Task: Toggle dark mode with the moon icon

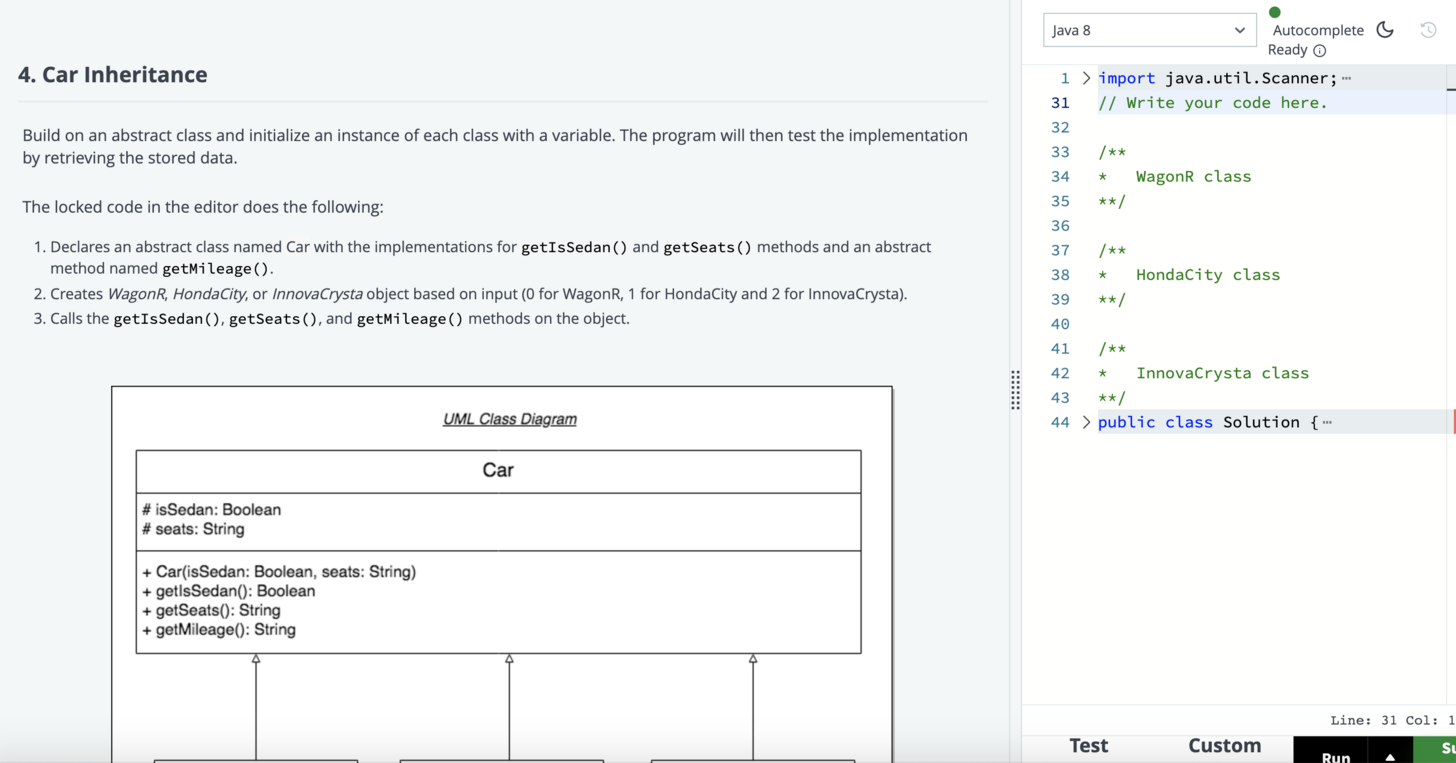Action: (x=1385, y=30)
